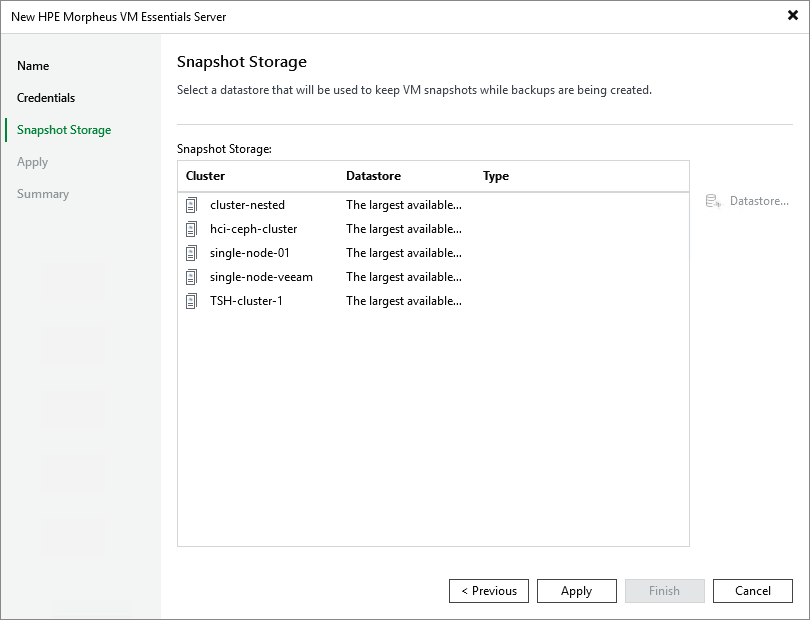Click the storage icon beside single-node-01
810x620 pixels.
pos(191,253)
